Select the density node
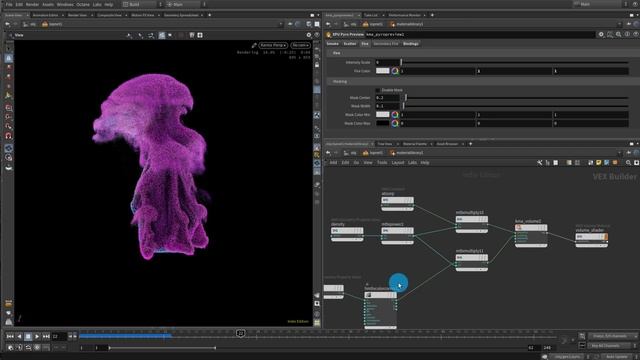 pyautogui.click(x=347, y=233)
